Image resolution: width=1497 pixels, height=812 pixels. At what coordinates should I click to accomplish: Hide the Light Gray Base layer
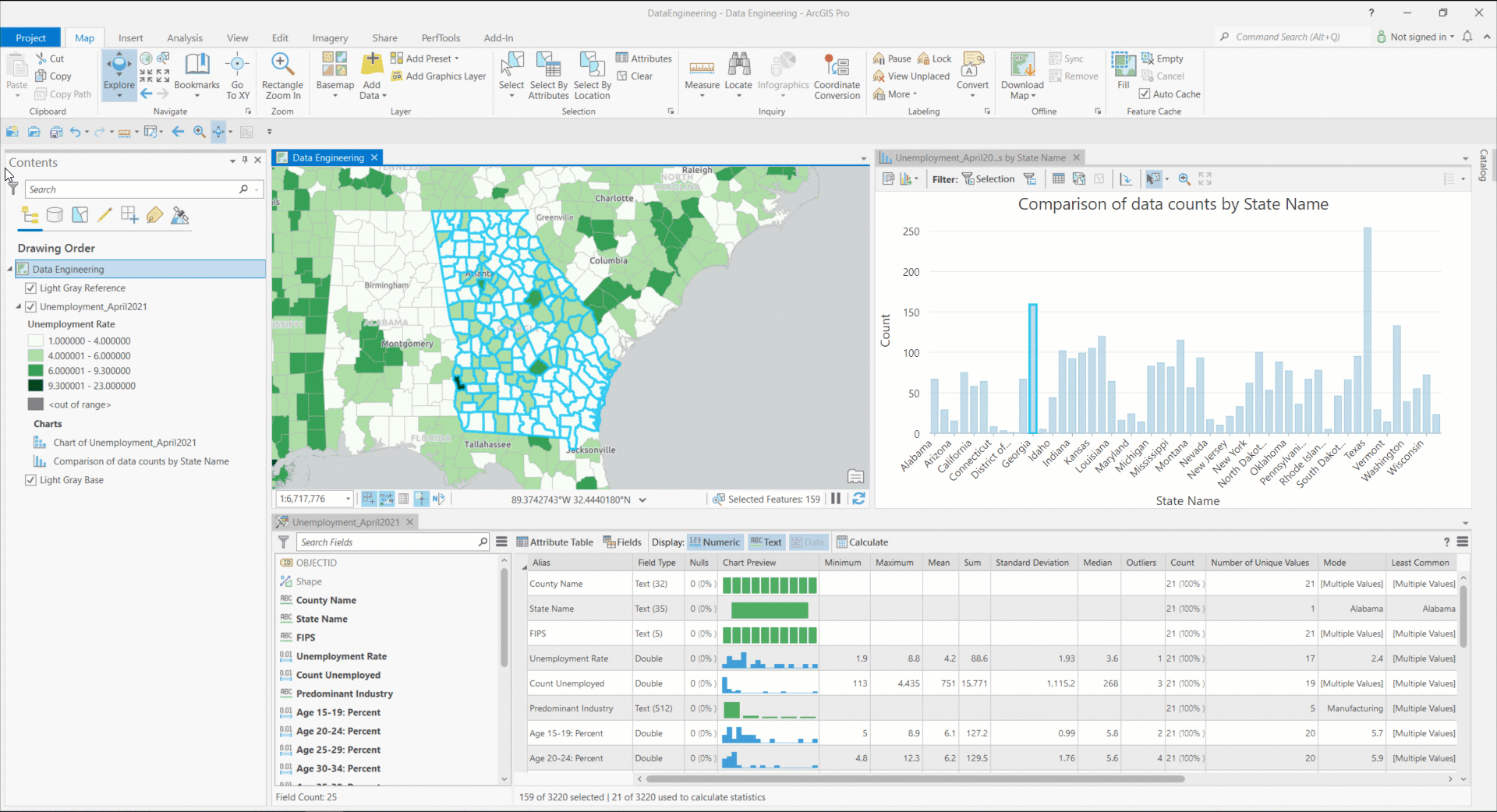pos(30,479)
